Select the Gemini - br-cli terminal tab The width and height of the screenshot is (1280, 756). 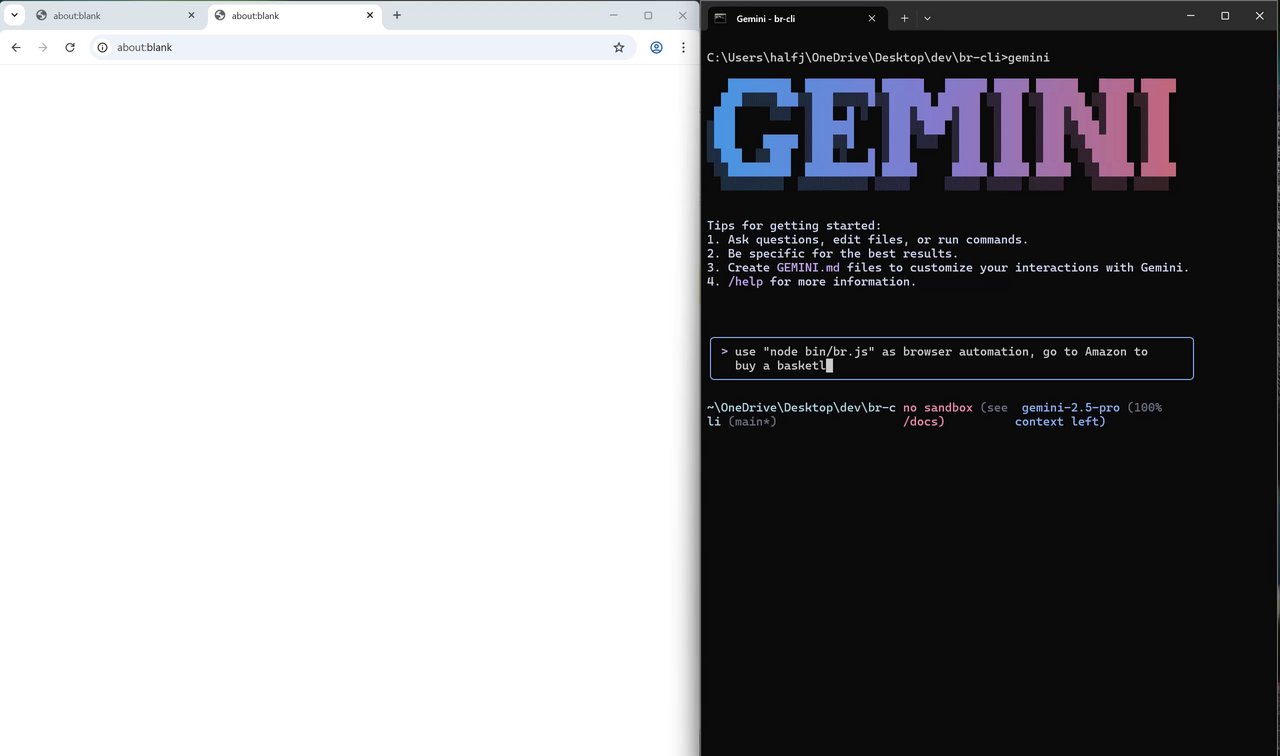coord(795,18)
